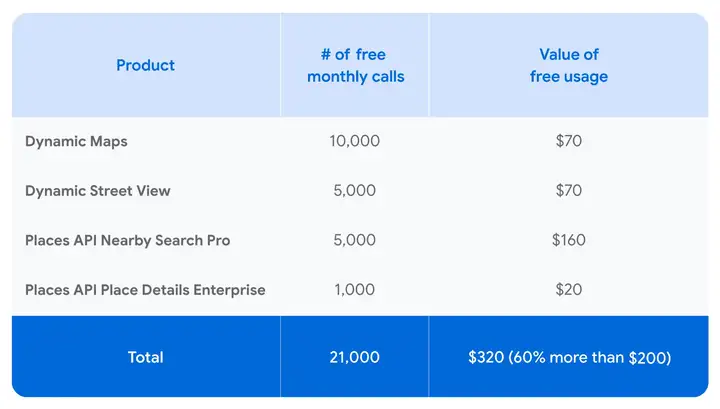
Task: Select the Dynamic Maps row label
Action: (76, 141)
